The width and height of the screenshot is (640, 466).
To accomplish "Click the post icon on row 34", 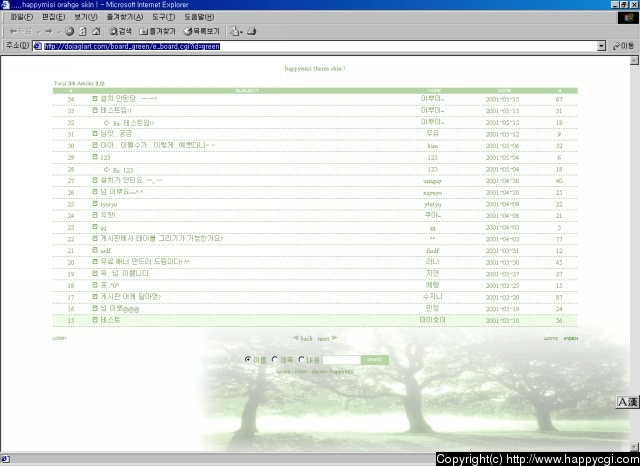I will pos(95,98).
